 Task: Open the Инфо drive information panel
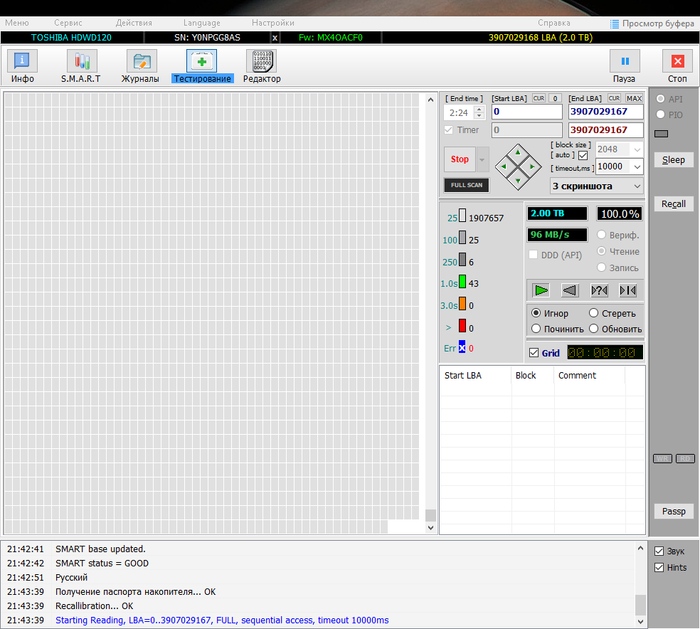coord(22,62)
